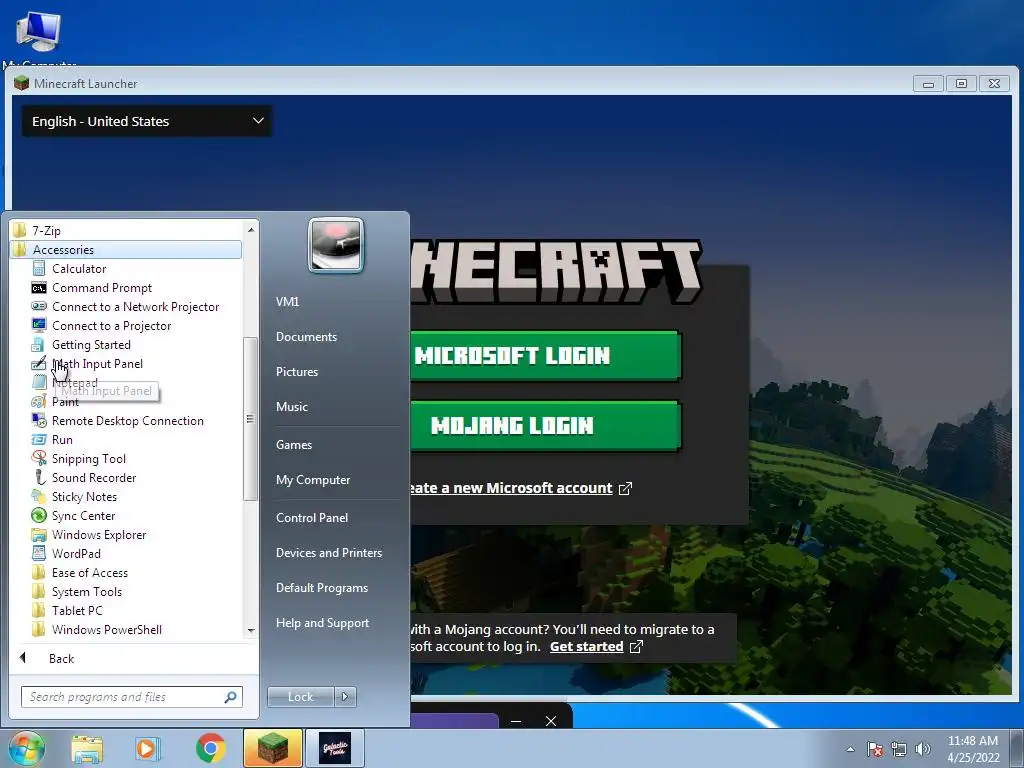Click the Mojang Login button
This screenshot has height=768, width=1024.
[546, 426]
